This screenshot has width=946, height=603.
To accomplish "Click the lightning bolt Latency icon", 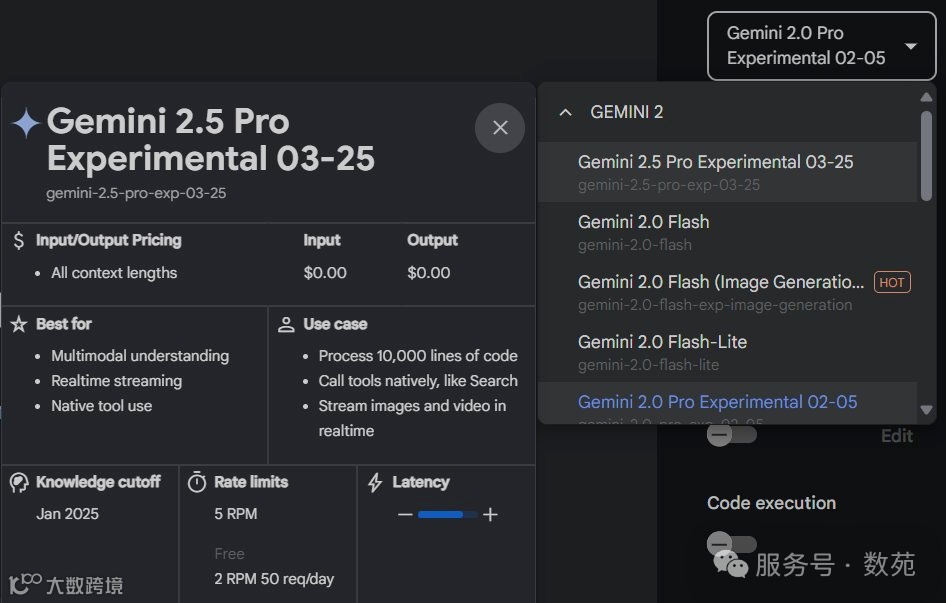I will (x=375, y=482).
